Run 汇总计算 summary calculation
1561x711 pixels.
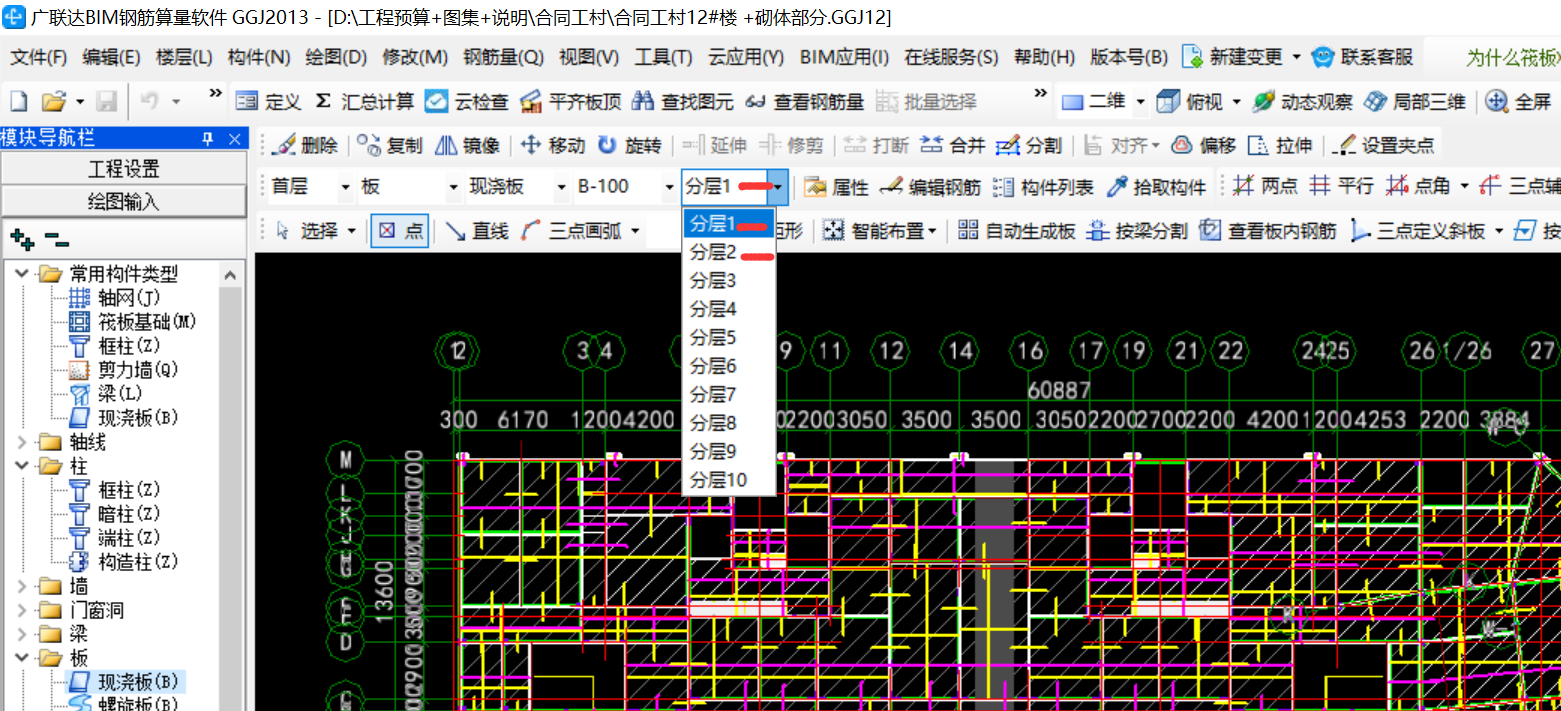pyautogui.click(x=364, y=101)
